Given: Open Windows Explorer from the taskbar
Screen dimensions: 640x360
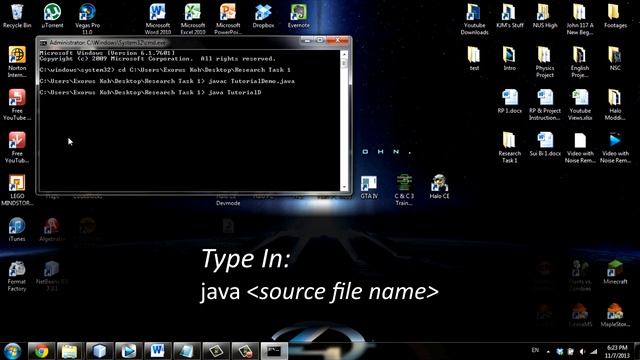Looking at the screenshot, I should click(x=69, y=351).
